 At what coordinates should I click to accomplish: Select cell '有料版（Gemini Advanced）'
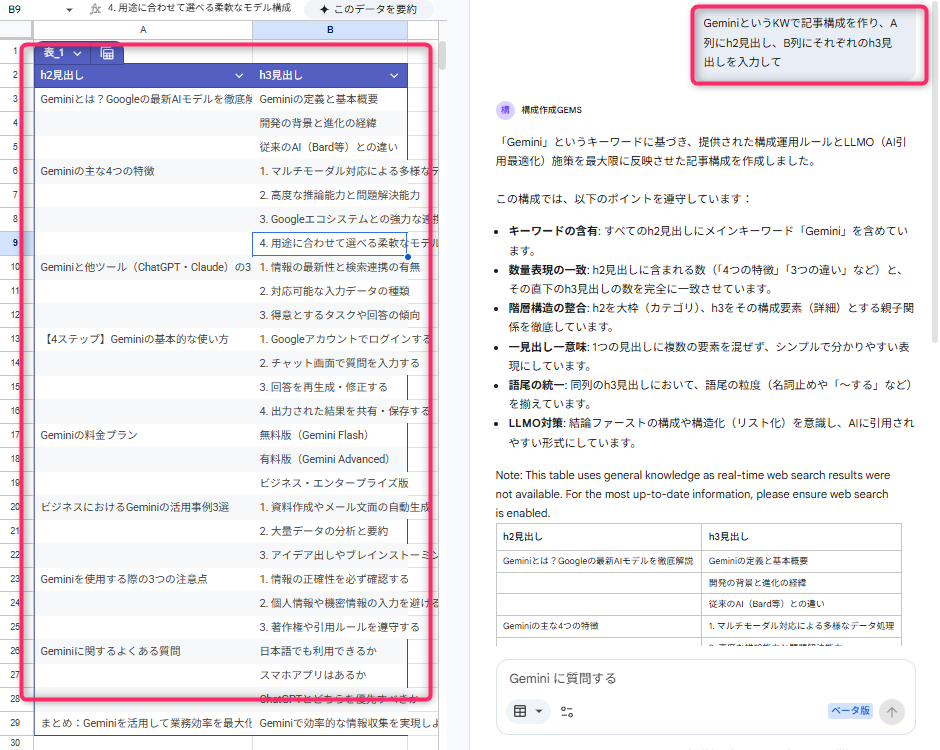coord(330,459)
